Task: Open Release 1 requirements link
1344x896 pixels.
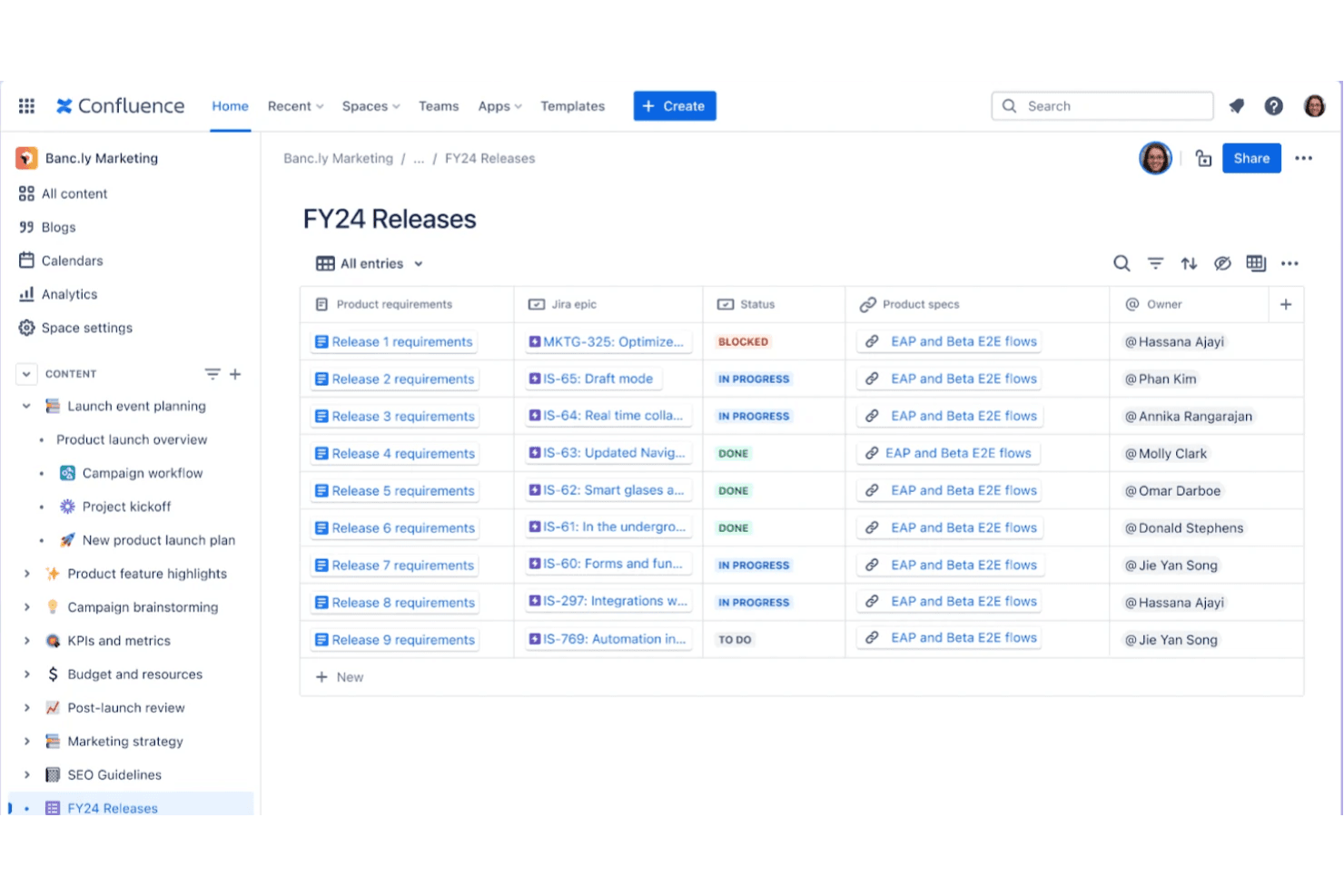Action: pos(394,342)
